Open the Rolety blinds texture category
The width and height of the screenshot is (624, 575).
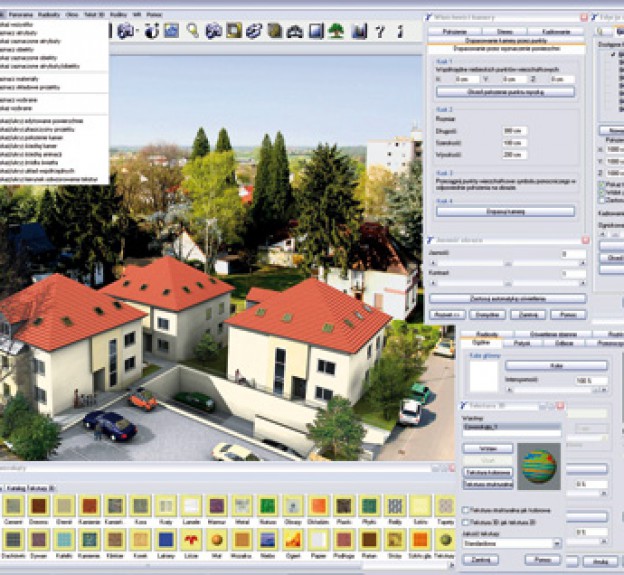tap(395, 506)
